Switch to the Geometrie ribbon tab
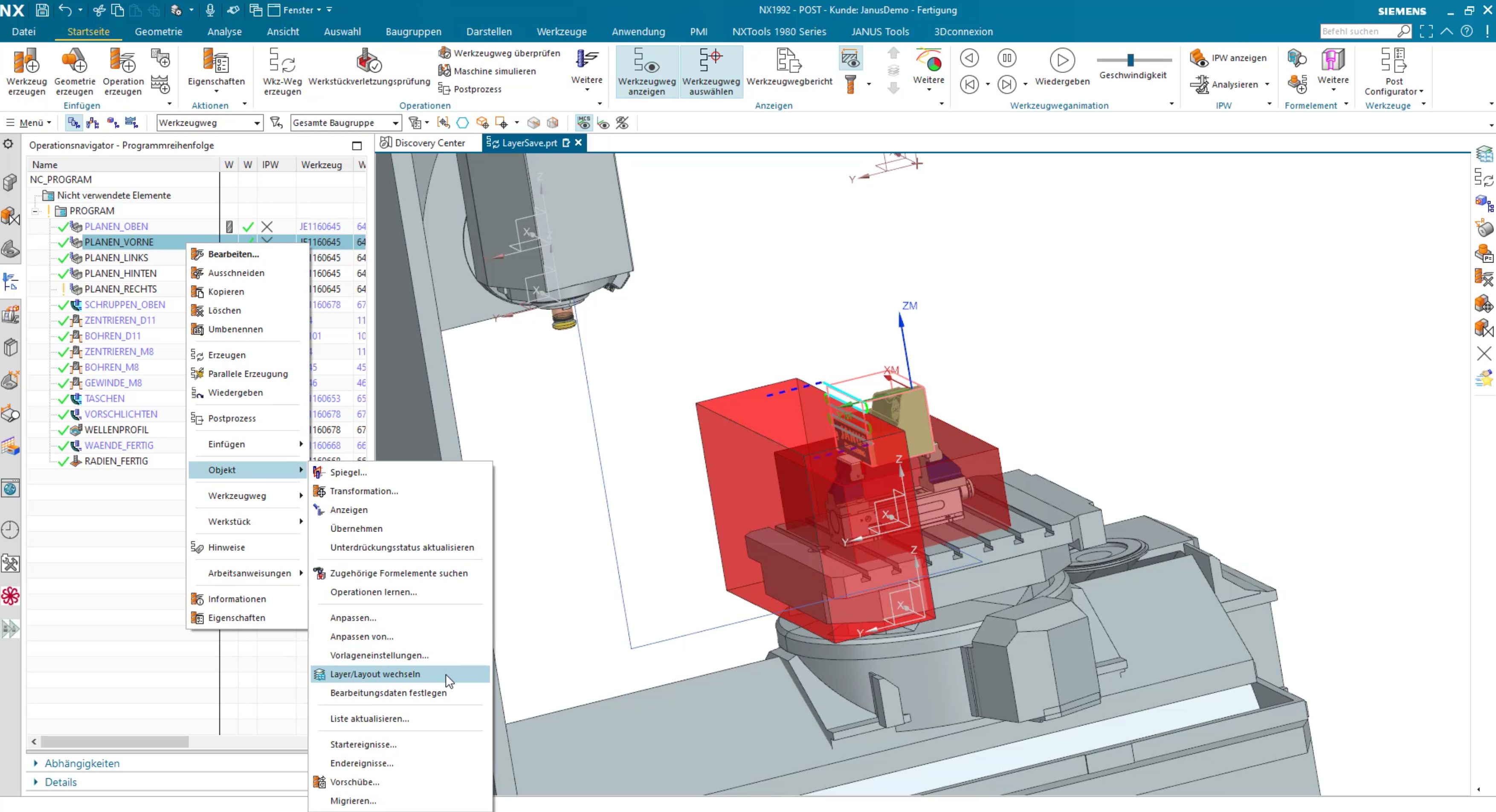 (158, 32)
